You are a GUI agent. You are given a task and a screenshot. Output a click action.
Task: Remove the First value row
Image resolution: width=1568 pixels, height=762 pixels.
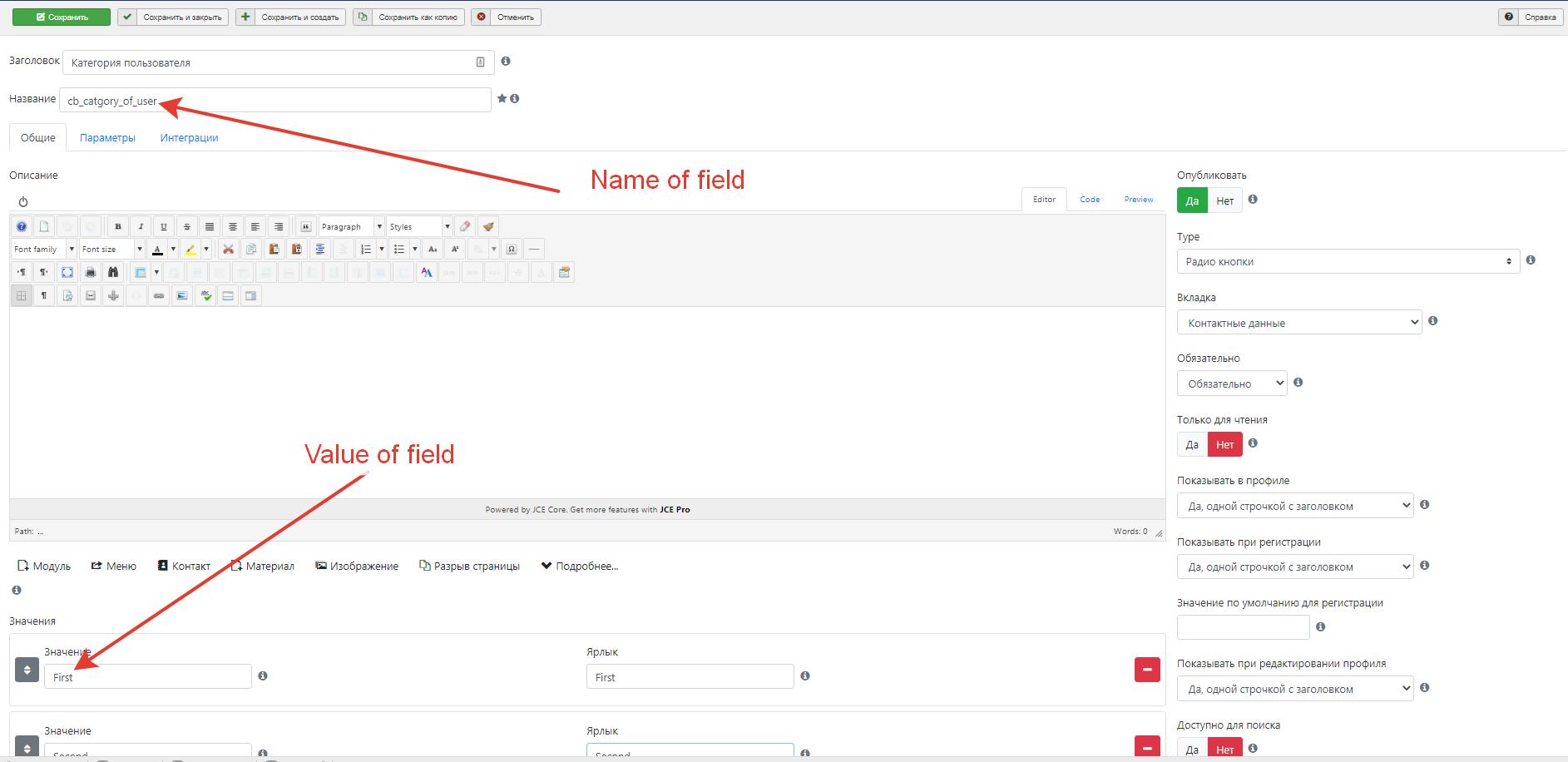(1146, 670)
